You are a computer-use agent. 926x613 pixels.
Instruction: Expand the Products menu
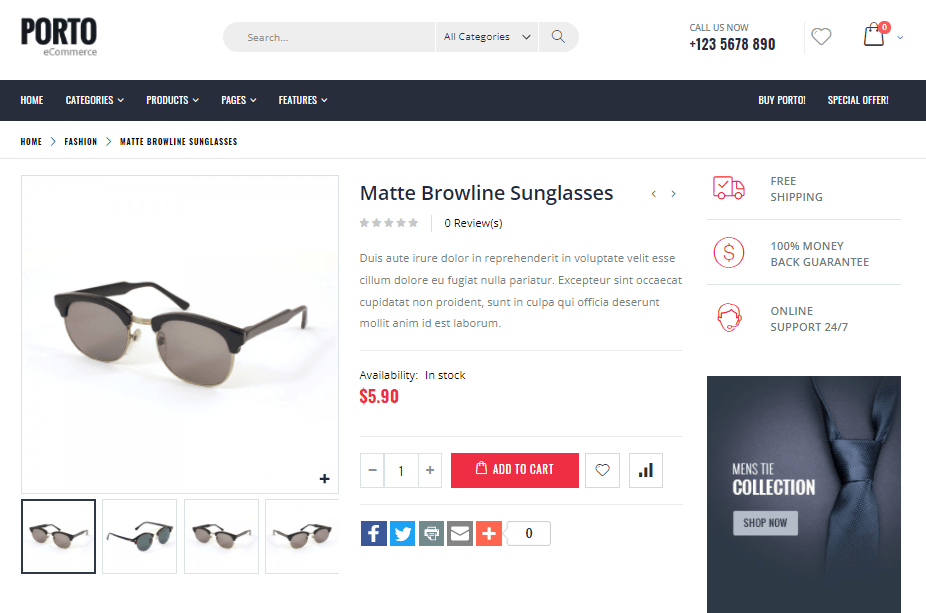tap(172, 100)
